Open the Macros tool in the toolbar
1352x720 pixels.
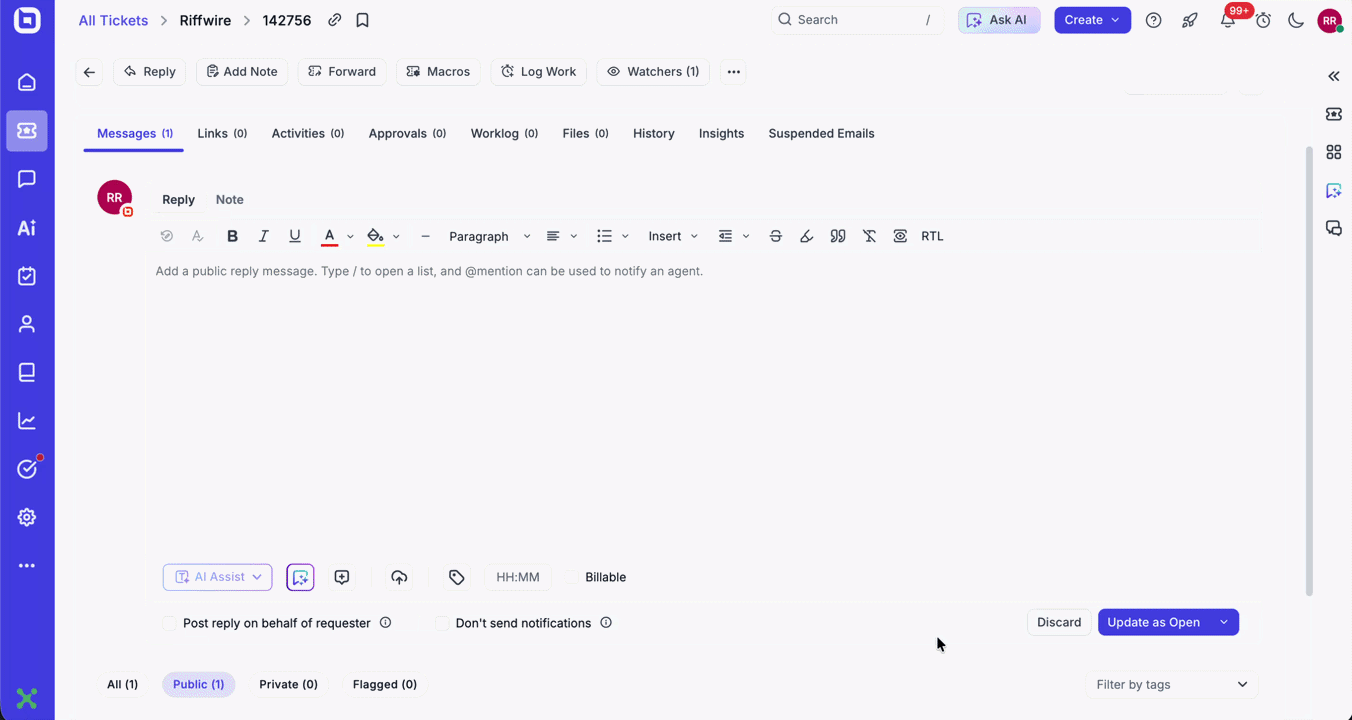tap(438, 71)
